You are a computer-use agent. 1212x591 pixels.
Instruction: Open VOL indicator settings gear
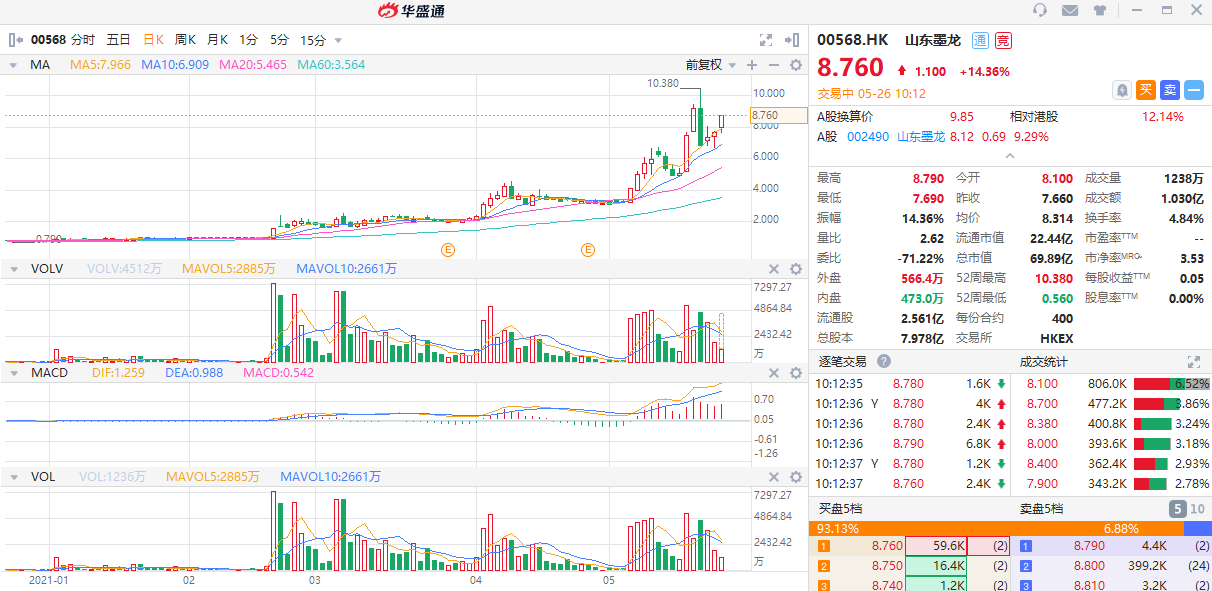[796, 476]
